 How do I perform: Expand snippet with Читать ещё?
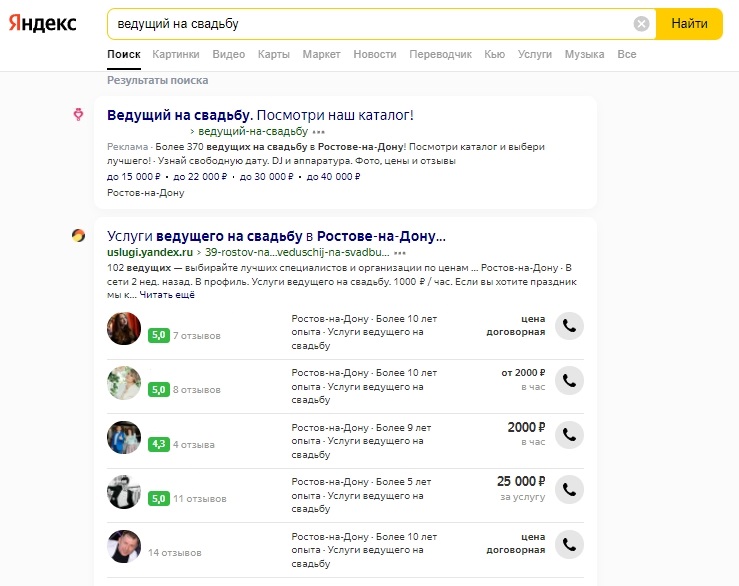[x=167, y=295]
